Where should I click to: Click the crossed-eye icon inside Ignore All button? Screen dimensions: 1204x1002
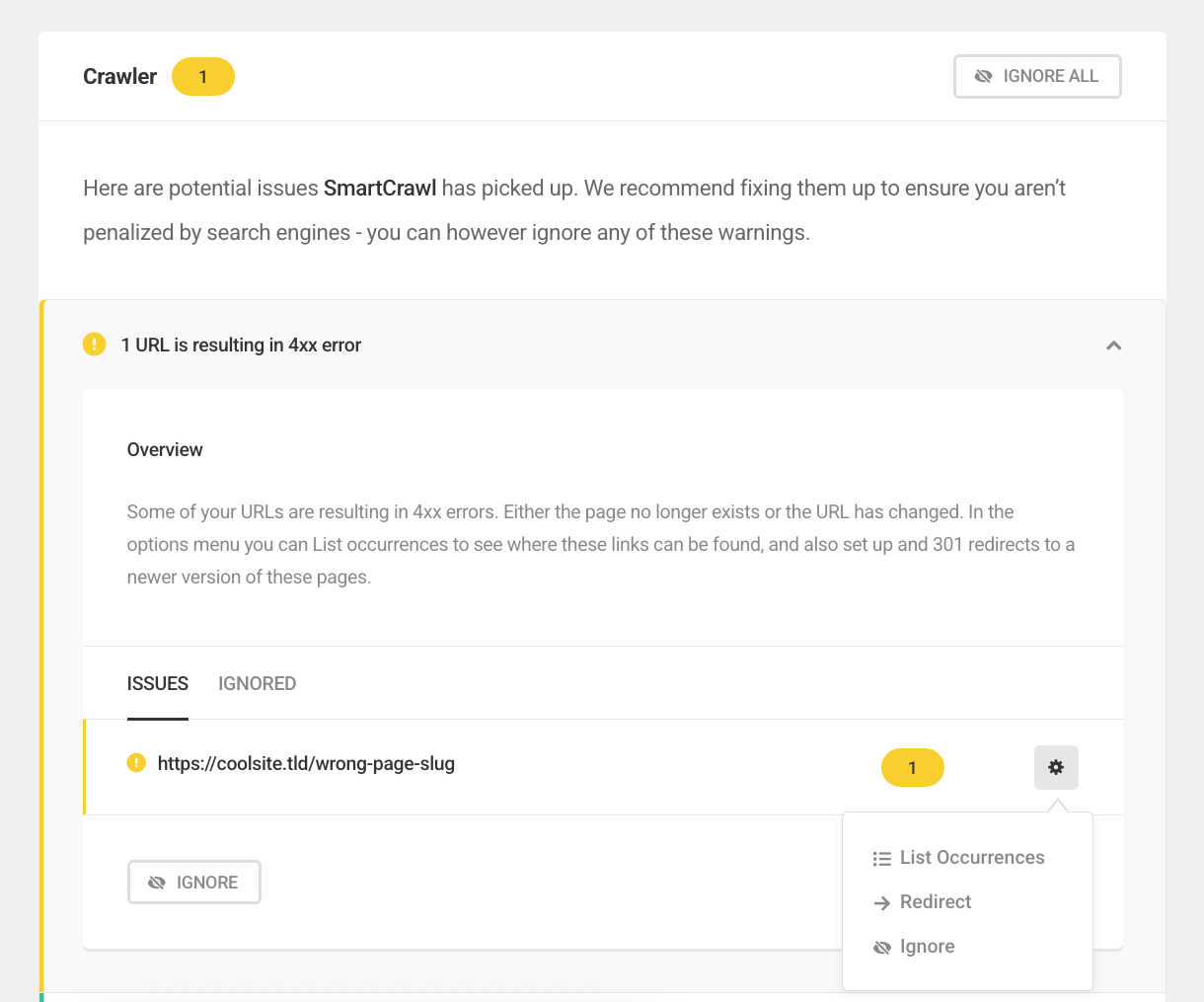point(983,76)
